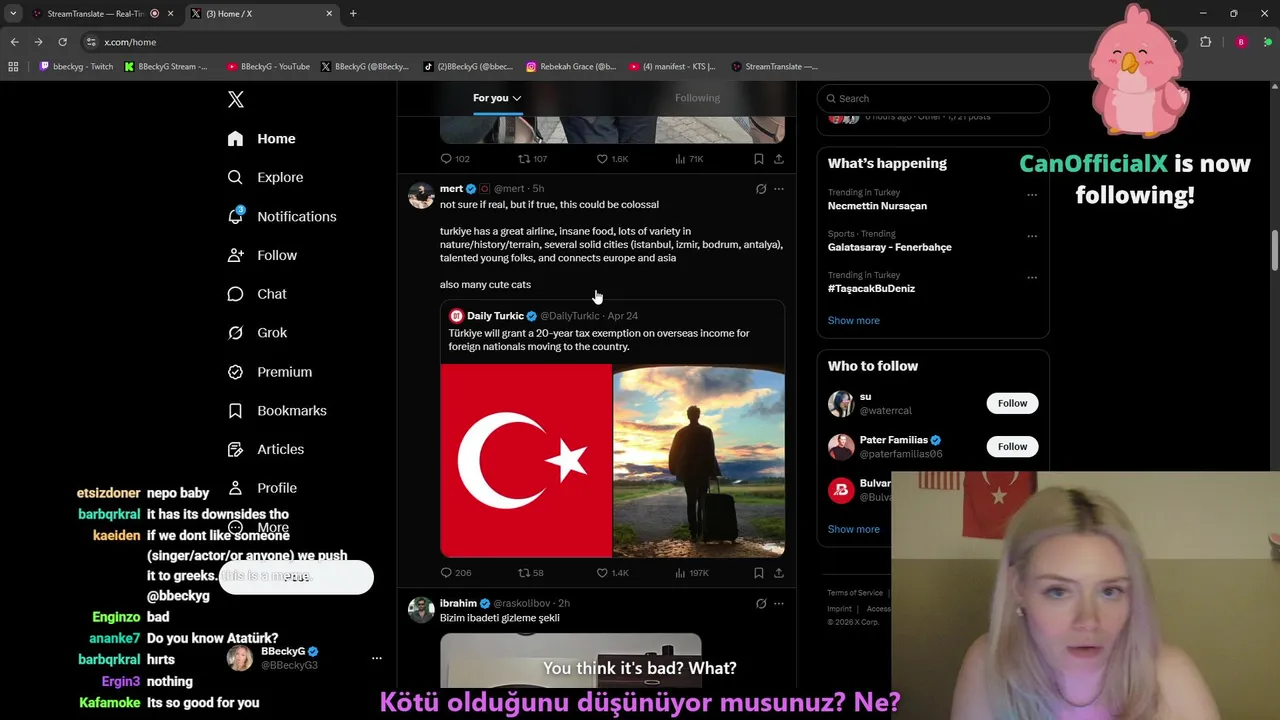
Task: Switch to the Following tab
Action: pos(697,98)
